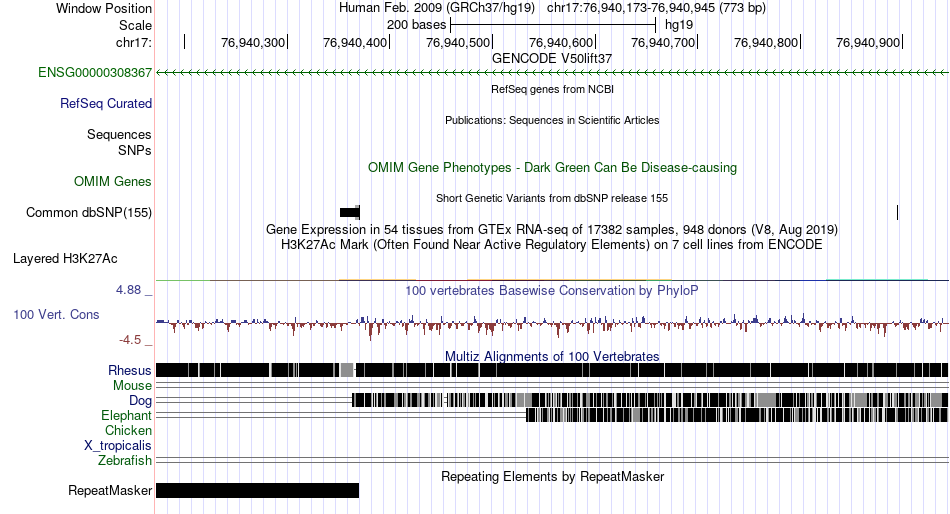Click the GTEx Gene Expression track title
This screenshot has height=514, width=950.
pos(552,230)
